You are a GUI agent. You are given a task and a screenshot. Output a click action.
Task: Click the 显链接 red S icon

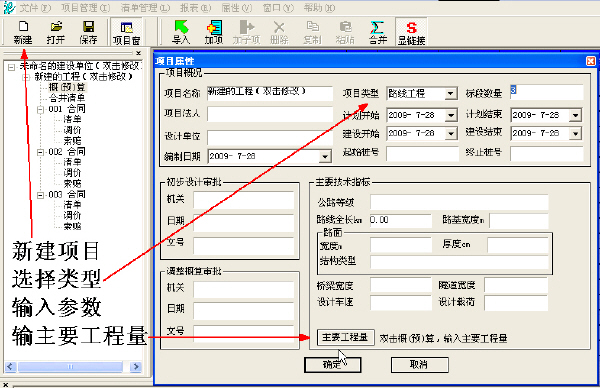[x=411, y=33]
